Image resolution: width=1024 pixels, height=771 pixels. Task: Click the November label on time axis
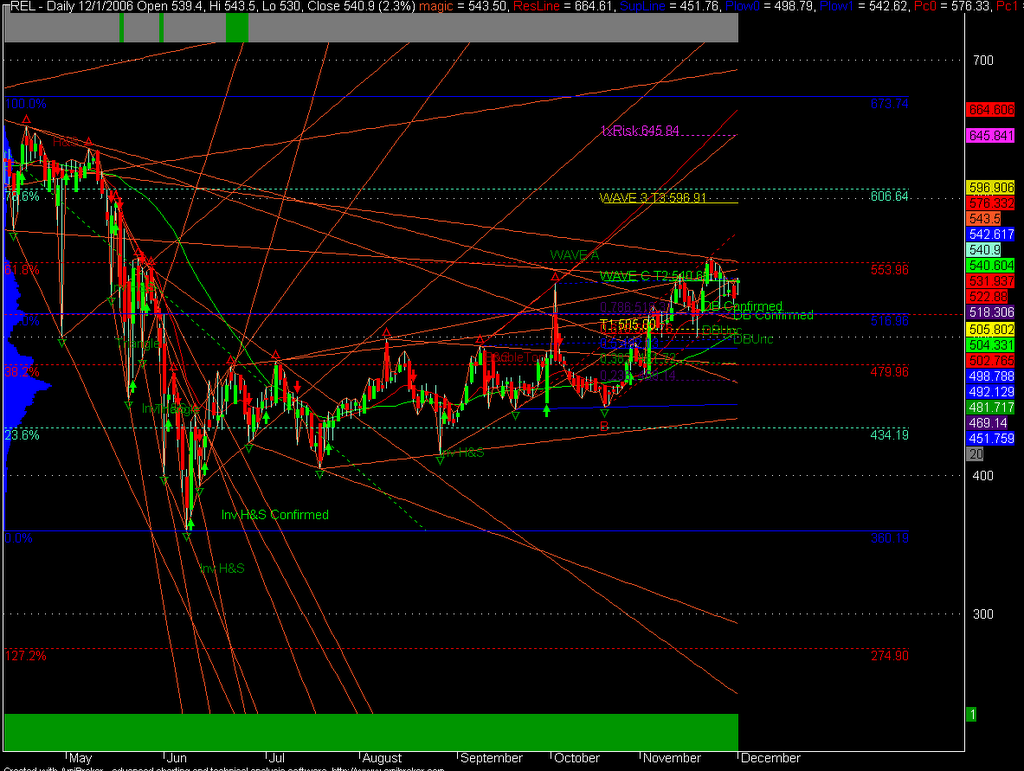[672, 759]
